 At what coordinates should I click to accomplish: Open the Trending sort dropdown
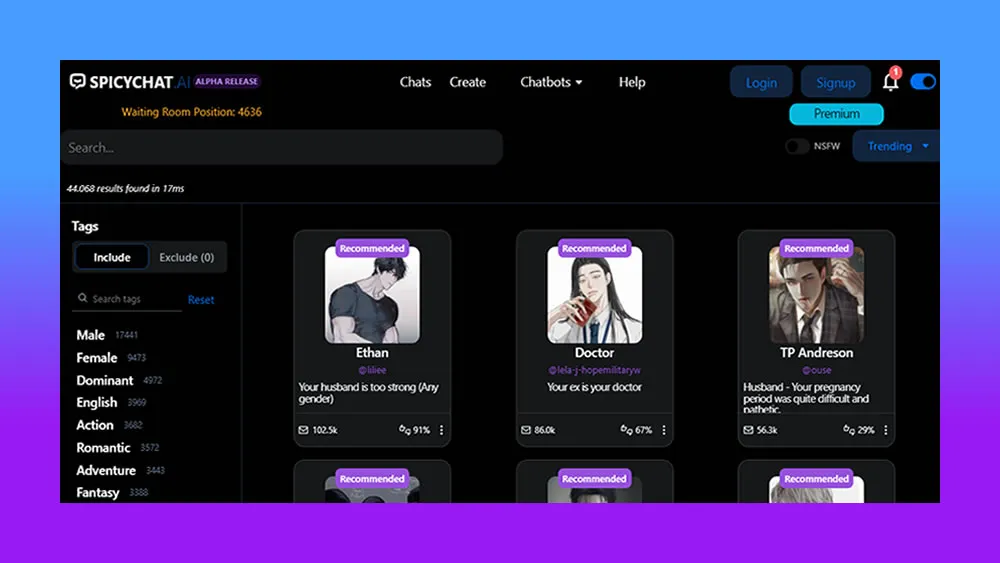(896, 146)
